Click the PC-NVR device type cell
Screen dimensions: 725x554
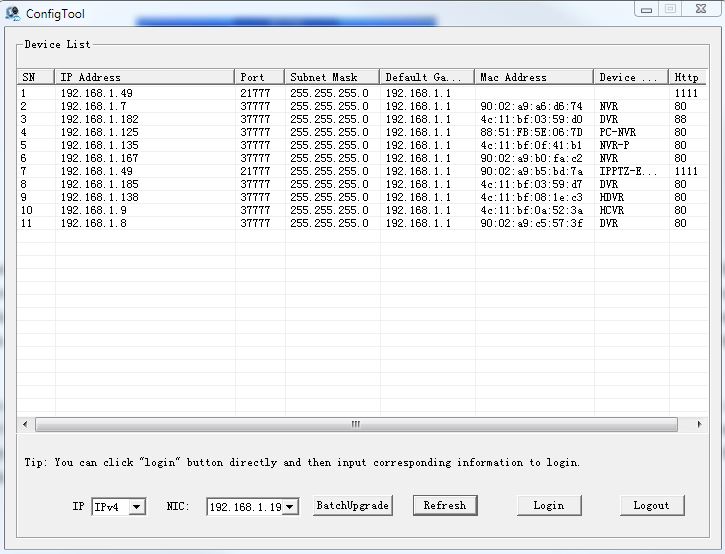coord(618,132)
